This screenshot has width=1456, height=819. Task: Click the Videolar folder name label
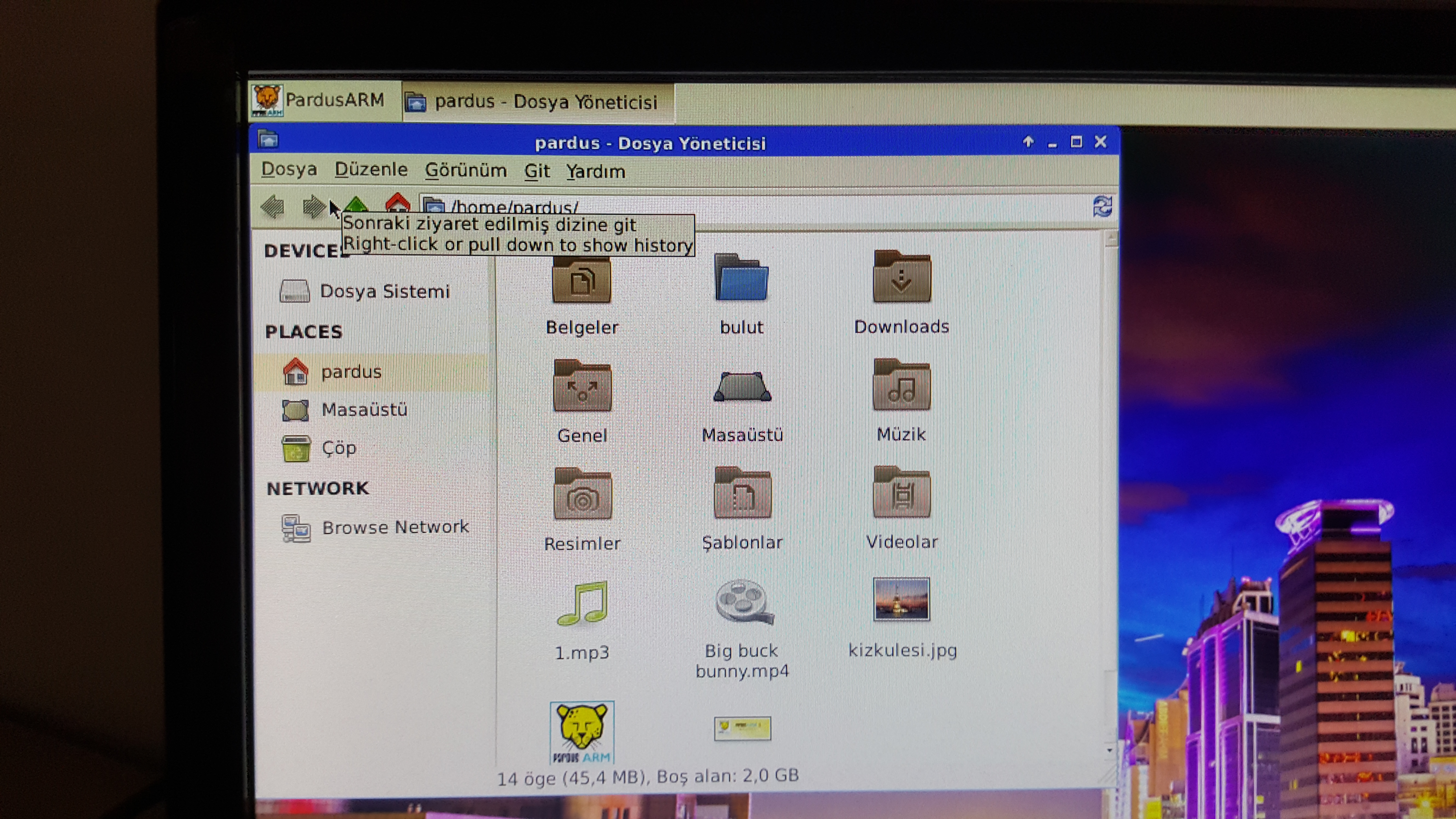click(x=902, y=542)
